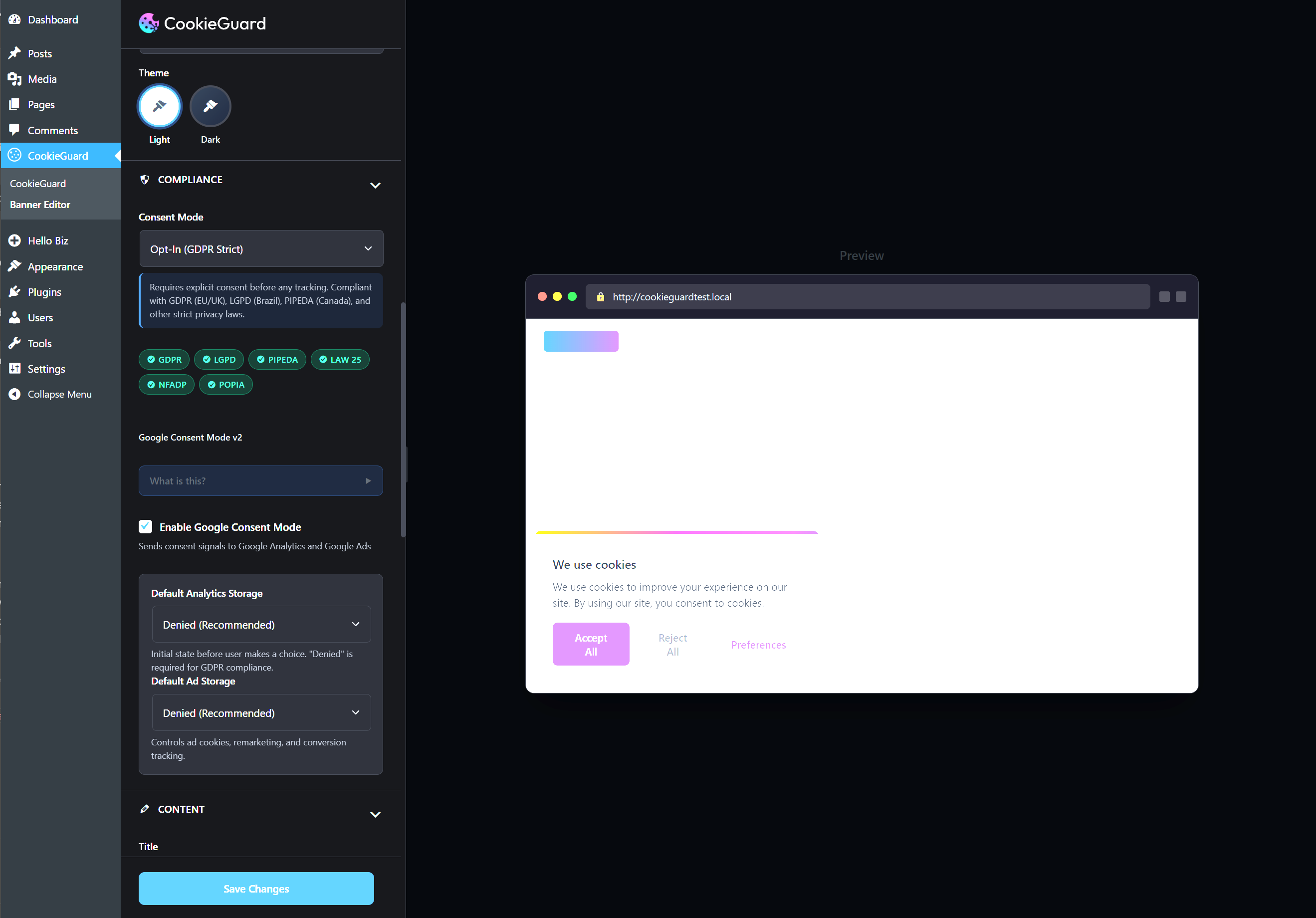The width and height of the screenshot is (1316, 918).
Task: Click the Save Changes button
Action: tap(255, 888)
